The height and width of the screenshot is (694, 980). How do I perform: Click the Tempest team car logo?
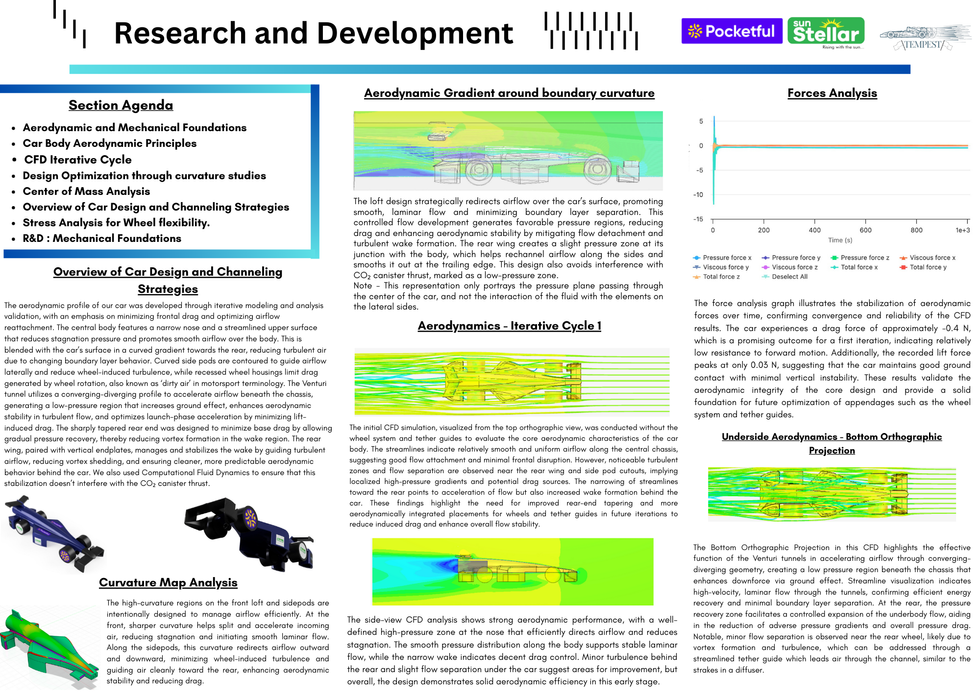click(925, 38)
